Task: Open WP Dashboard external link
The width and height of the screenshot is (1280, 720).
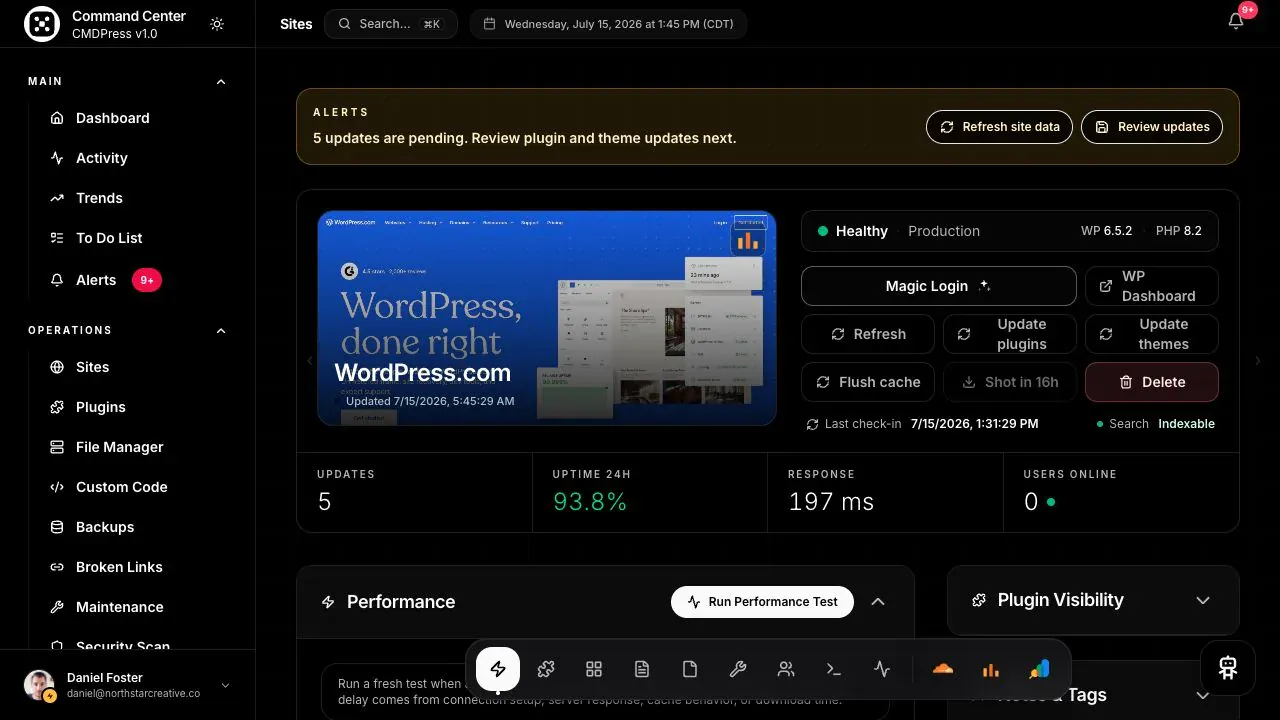Action: [x=1152, y=286]
